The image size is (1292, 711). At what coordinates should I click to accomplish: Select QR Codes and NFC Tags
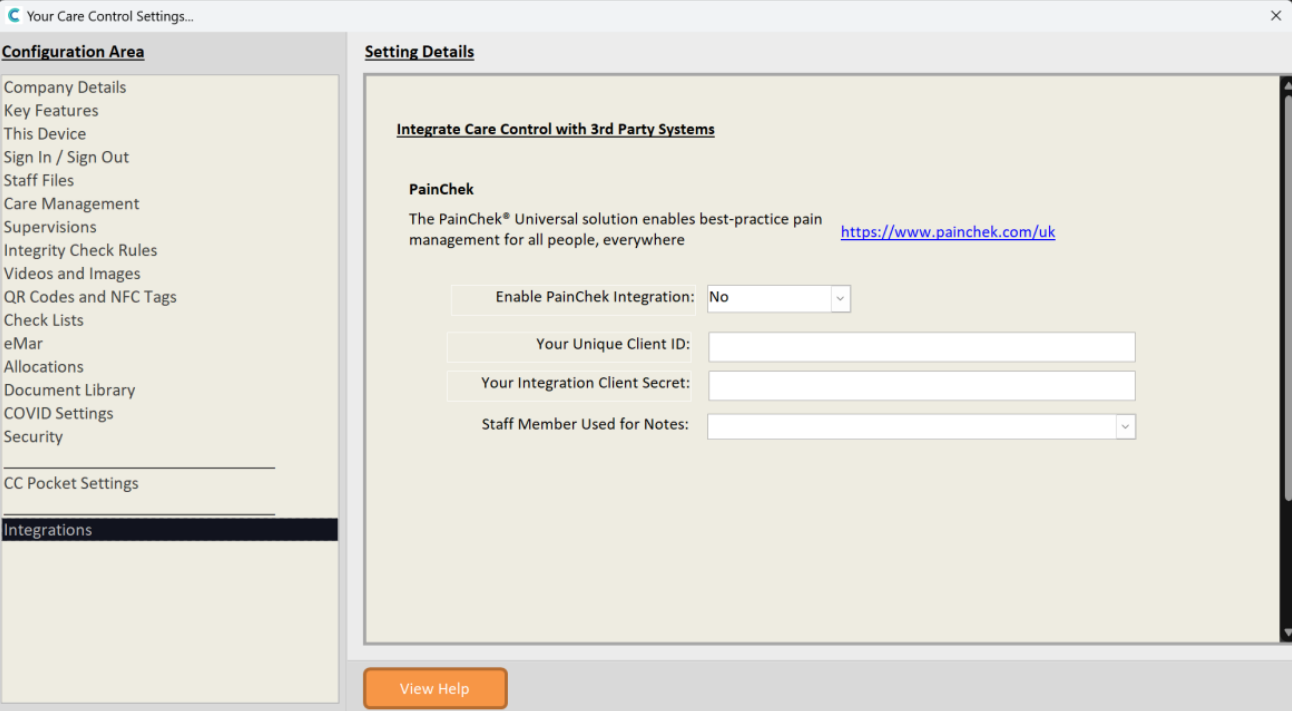[90, 297]
